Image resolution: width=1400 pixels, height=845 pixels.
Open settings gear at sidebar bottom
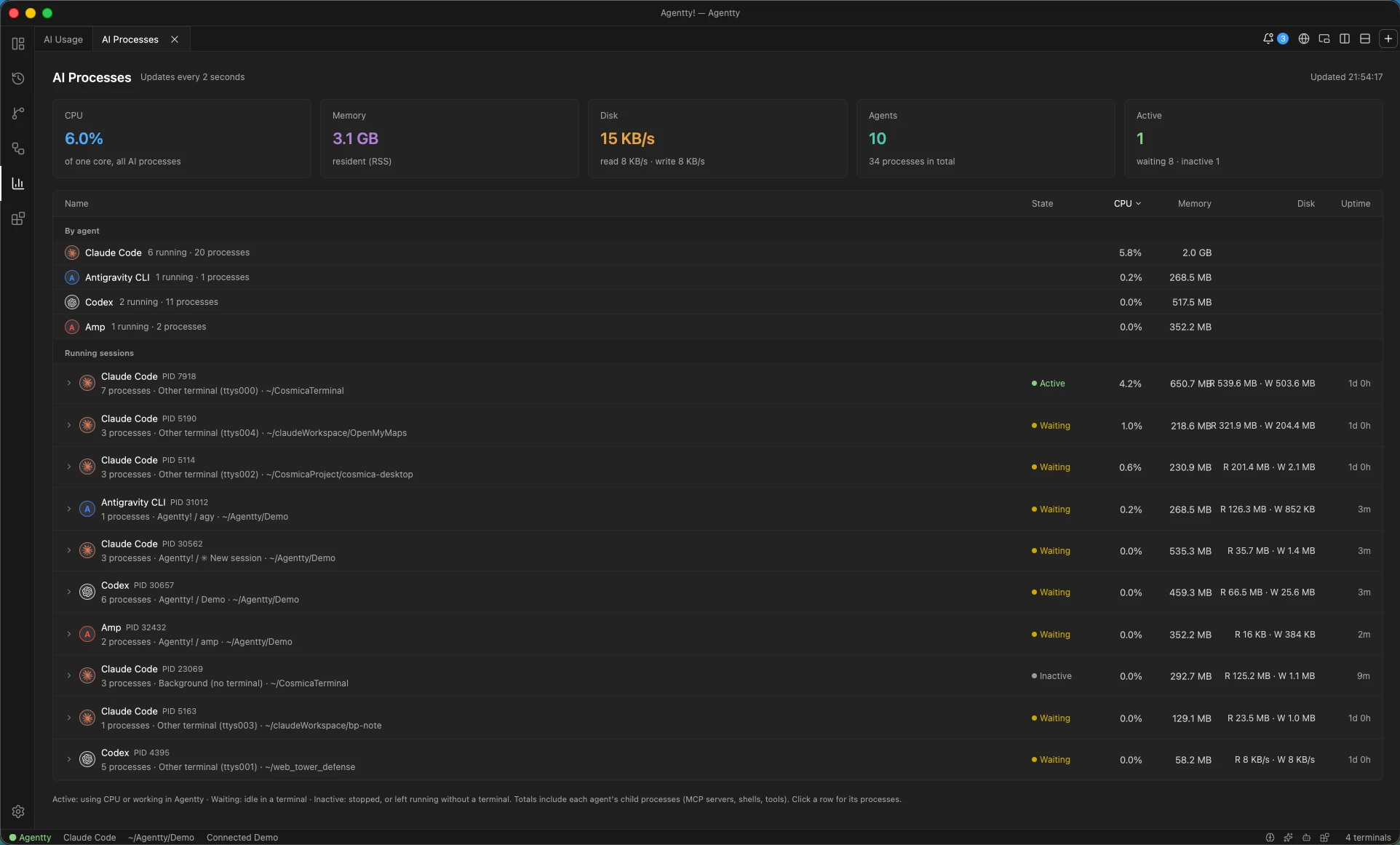(18, 812)
